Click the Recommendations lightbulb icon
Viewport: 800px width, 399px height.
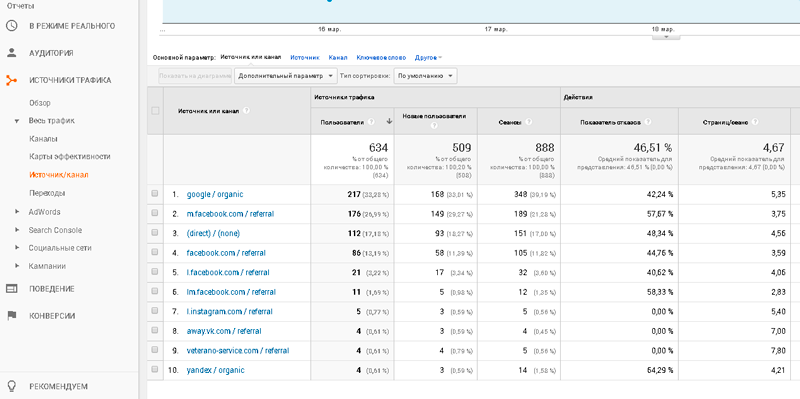pos(11,386)
